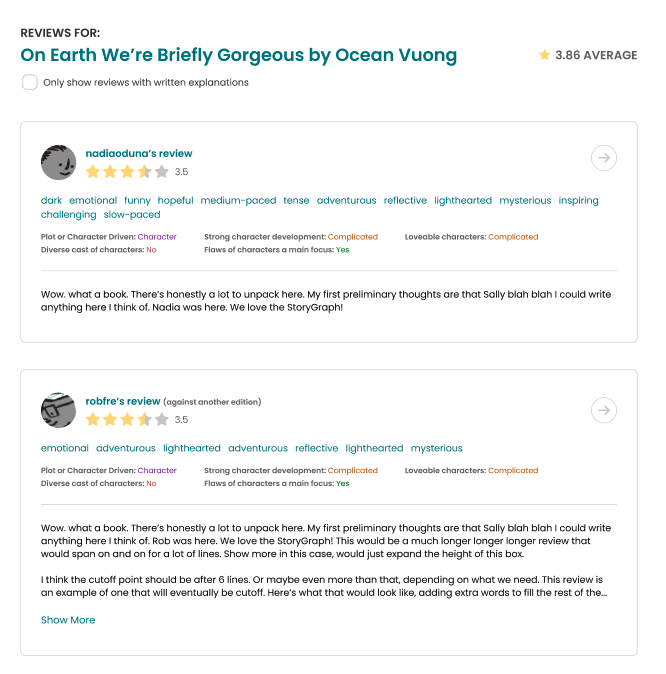Open robfre's review via arrow icon
This screenshot has width=666, height=674.
604,410
